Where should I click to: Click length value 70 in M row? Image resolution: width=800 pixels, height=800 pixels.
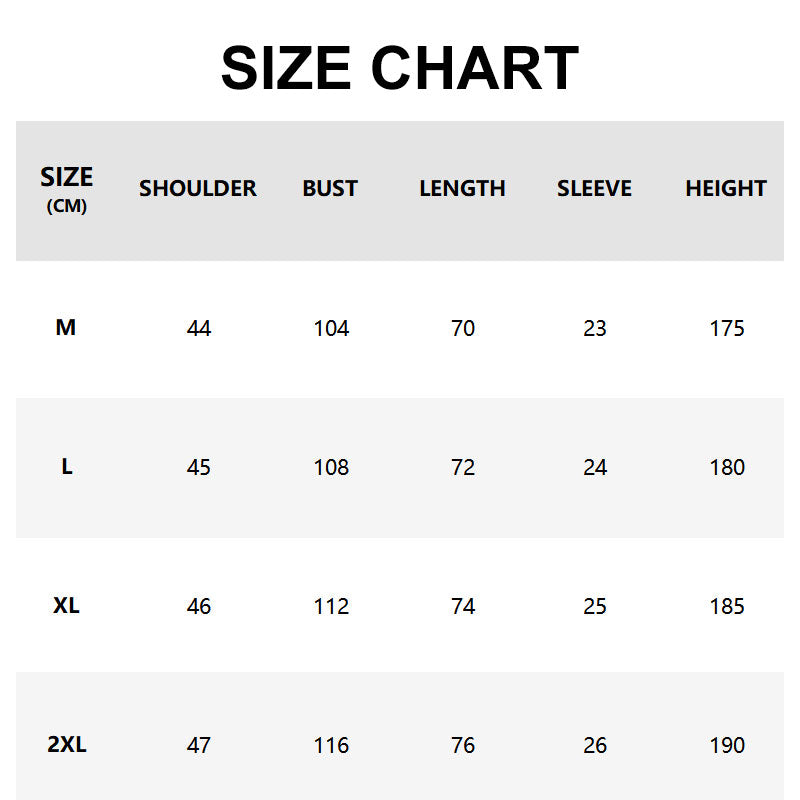click(x=463, y=328)
